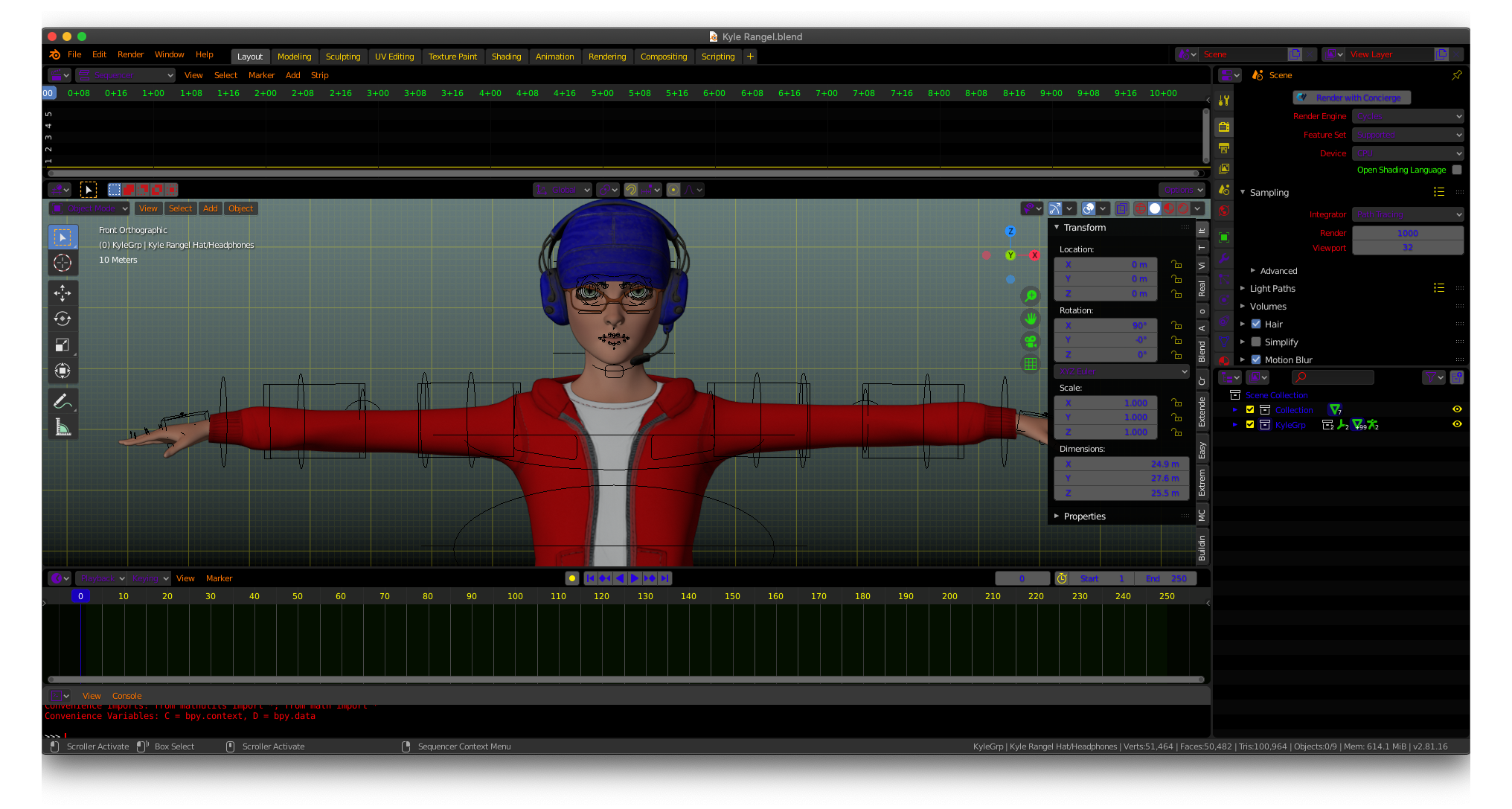The image size is (1512, 809).
Task: Open the Output Properties tab
Action: [x=1224, y=148]
